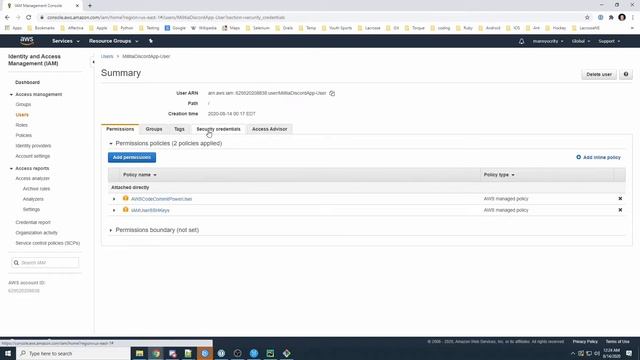Sort by Policy name column
The width and height of the screenshot is (640, 360).
[140, 175]
